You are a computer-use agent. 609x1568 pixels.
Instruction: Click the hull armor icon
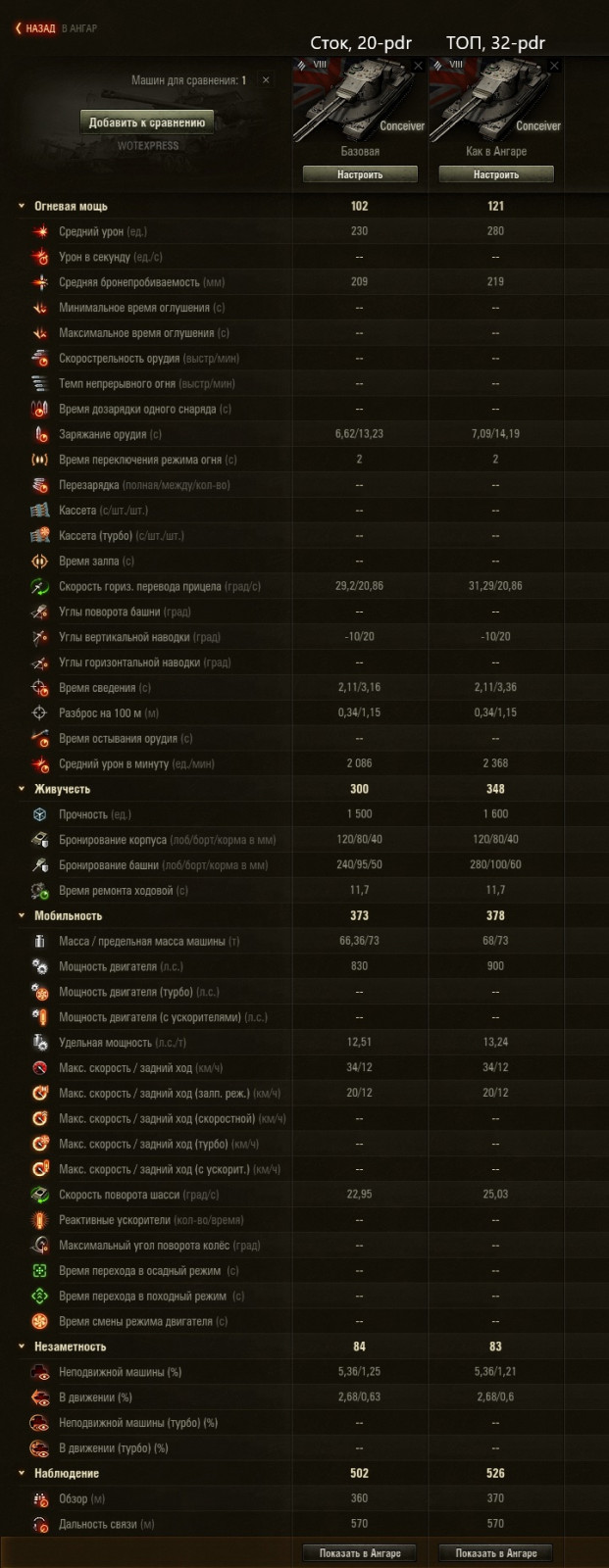coord(40,840)
